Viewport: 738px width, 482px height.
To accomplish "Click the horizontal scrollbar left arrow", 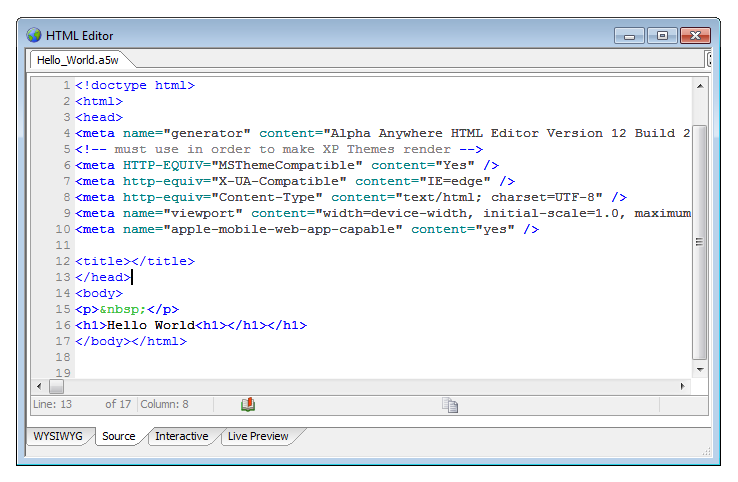I will pos(39,386).
